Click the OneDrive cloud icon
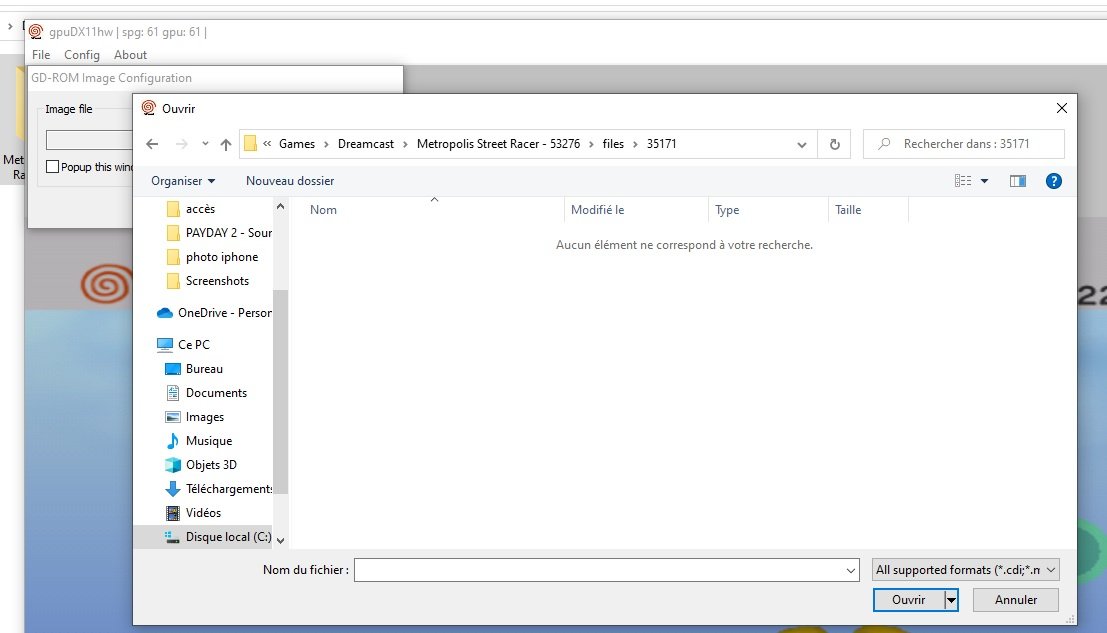The image size is (1107, 633). 164,313
